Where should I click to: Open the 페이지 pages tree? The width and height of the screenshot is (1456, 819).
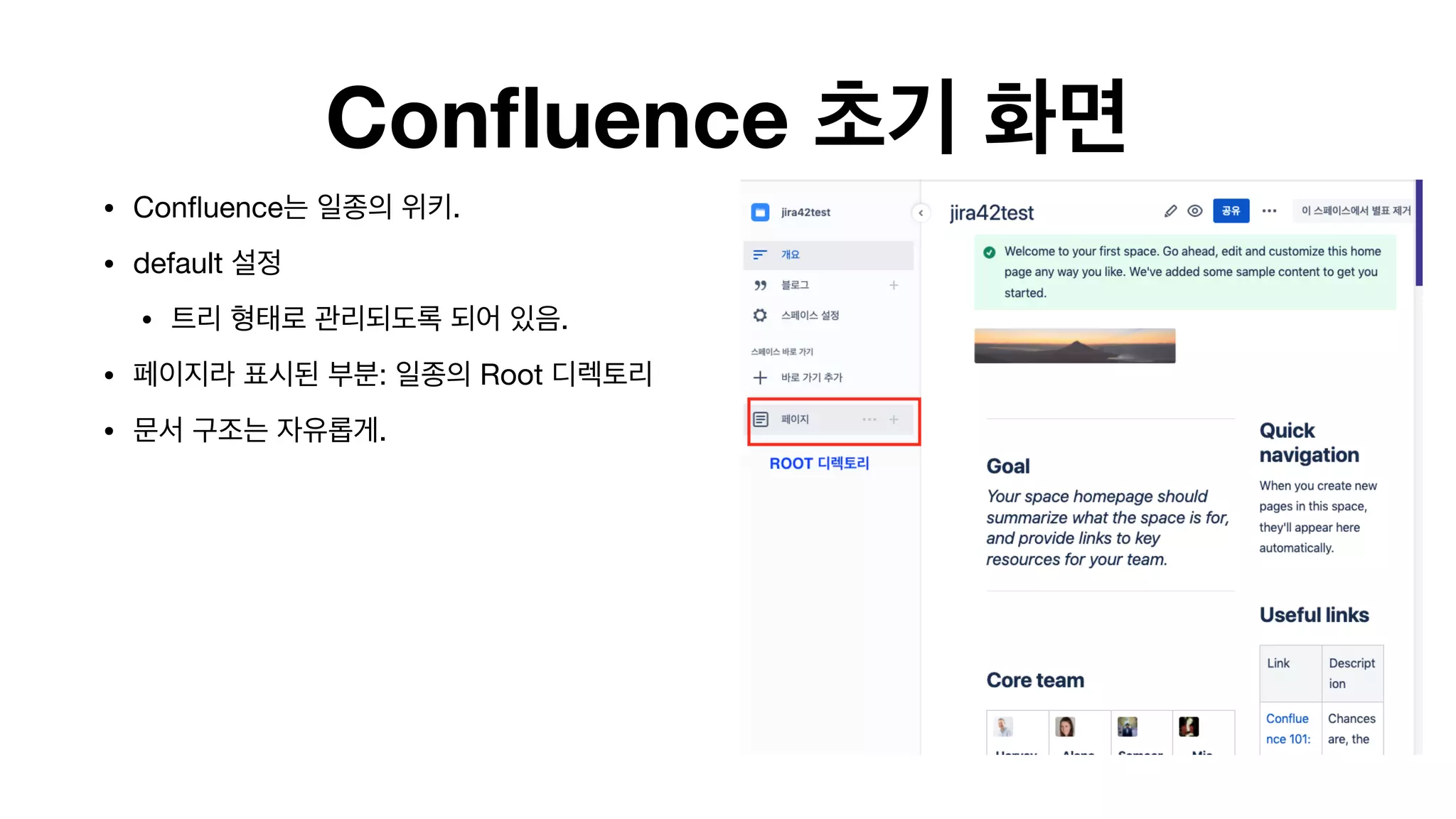[x=795, y=419]
